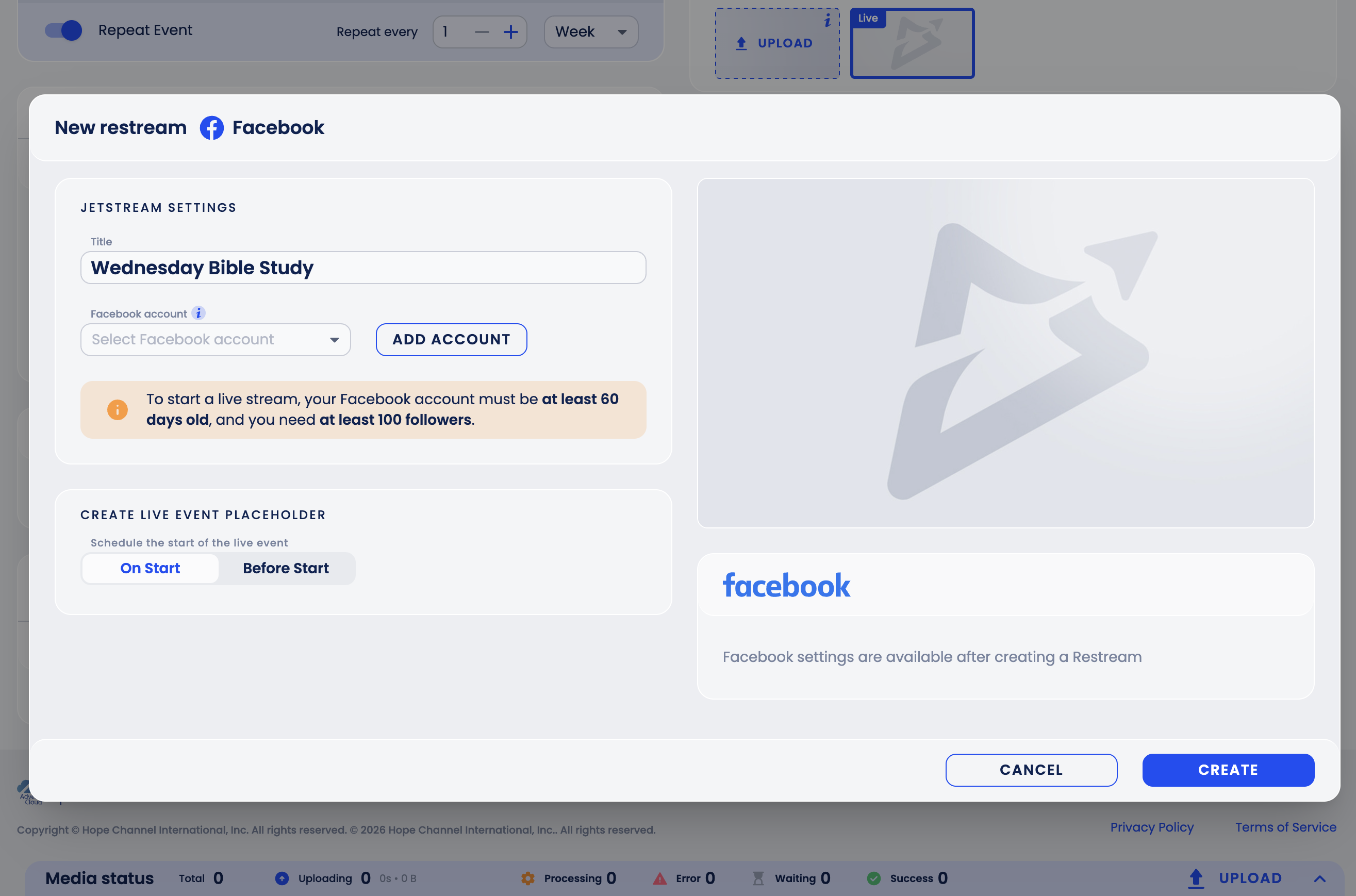The height and width of the screenshot is (896, 1356).
Task: Click the Title input field
Action: [x=363, y=268]
